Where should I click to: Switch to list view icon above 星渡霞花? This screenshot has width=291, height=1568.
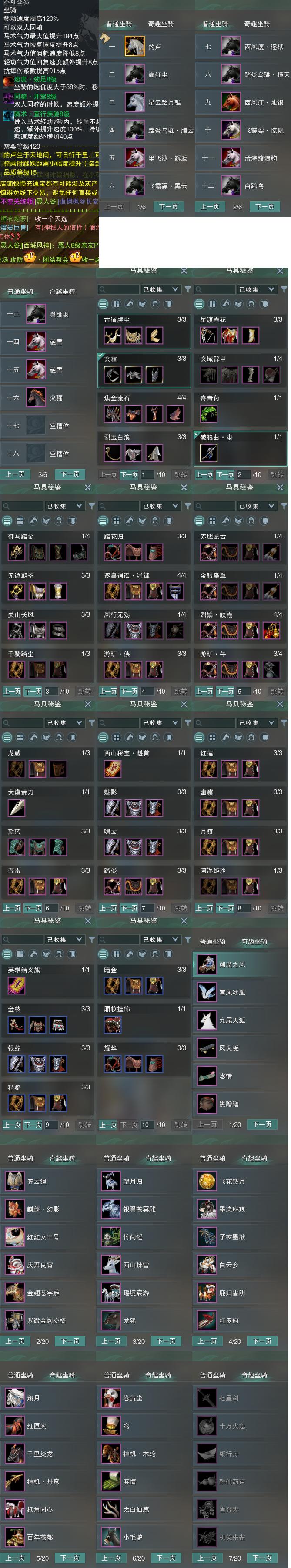coord(199,304)
